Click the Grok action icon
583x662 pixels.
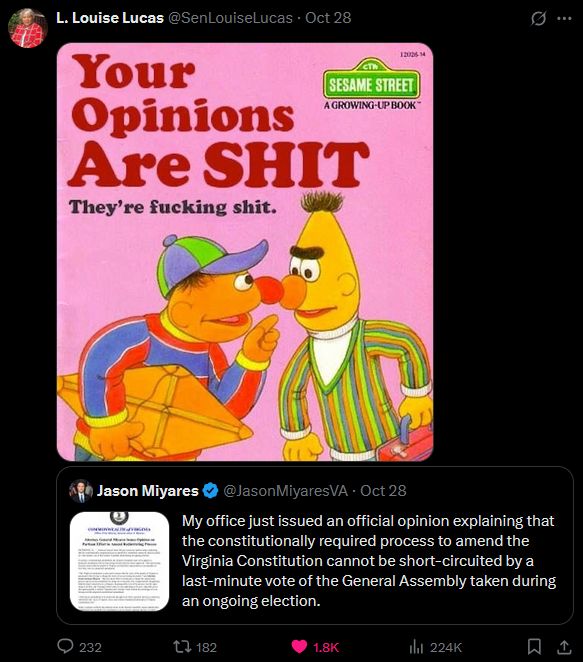[538, 18]
